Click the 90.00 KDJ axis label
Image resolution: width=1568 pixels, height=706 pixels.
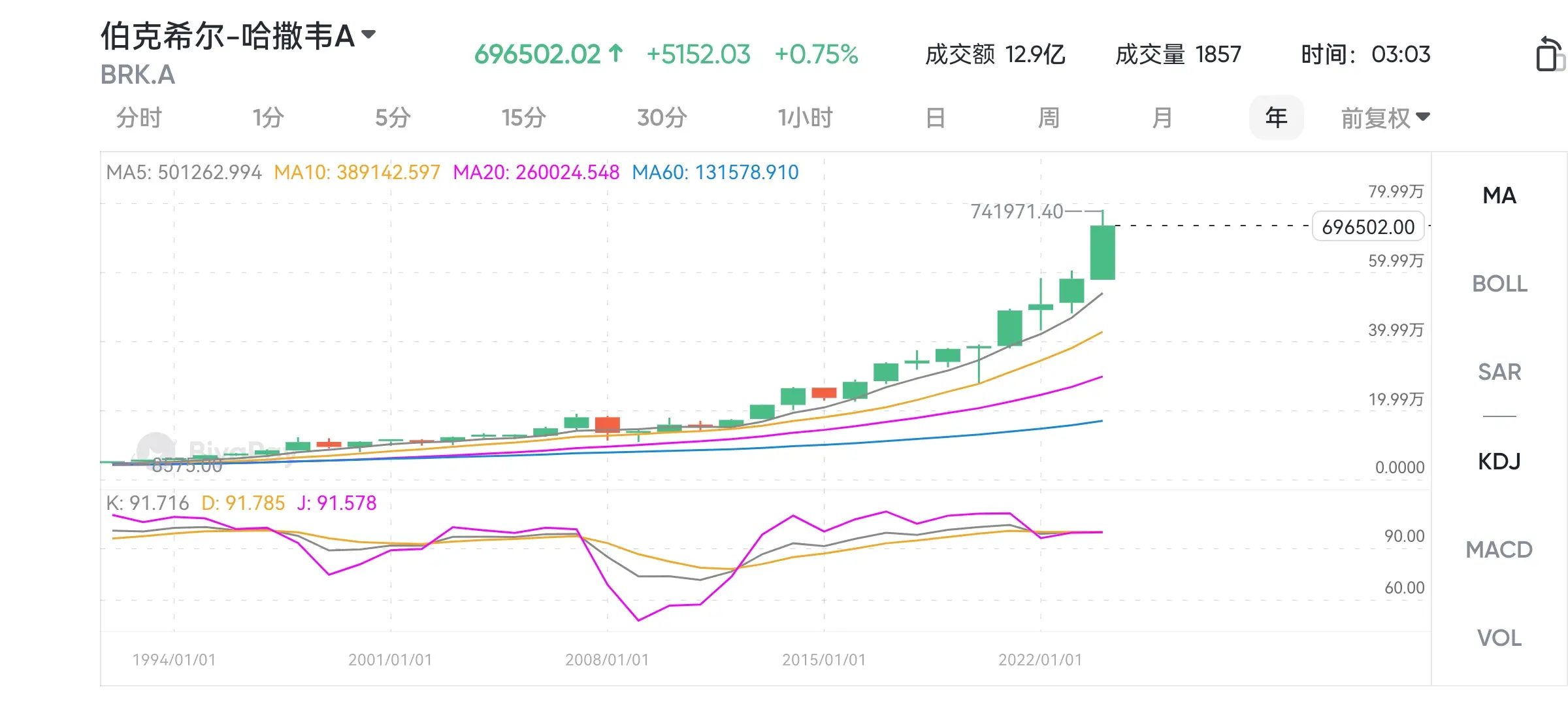pyautogui.click(x=1404, y=536)
